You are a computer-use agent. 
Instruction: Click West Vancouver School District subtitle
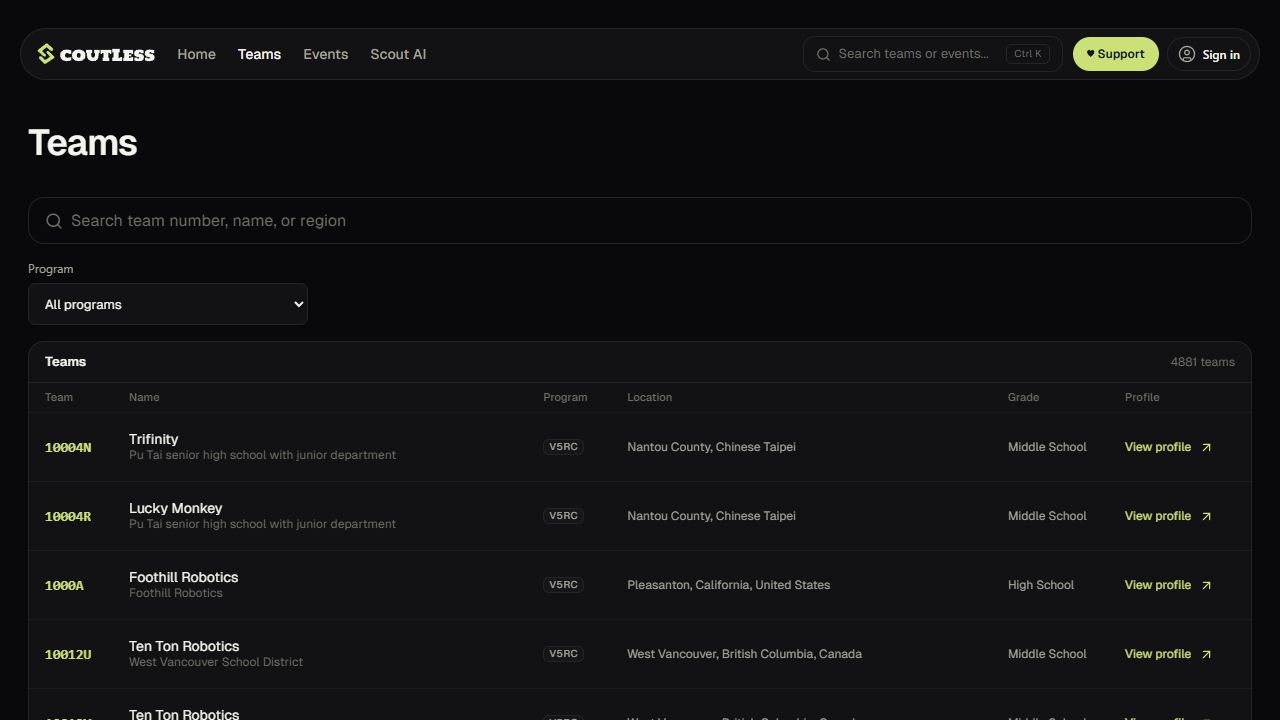click(216, 662)
